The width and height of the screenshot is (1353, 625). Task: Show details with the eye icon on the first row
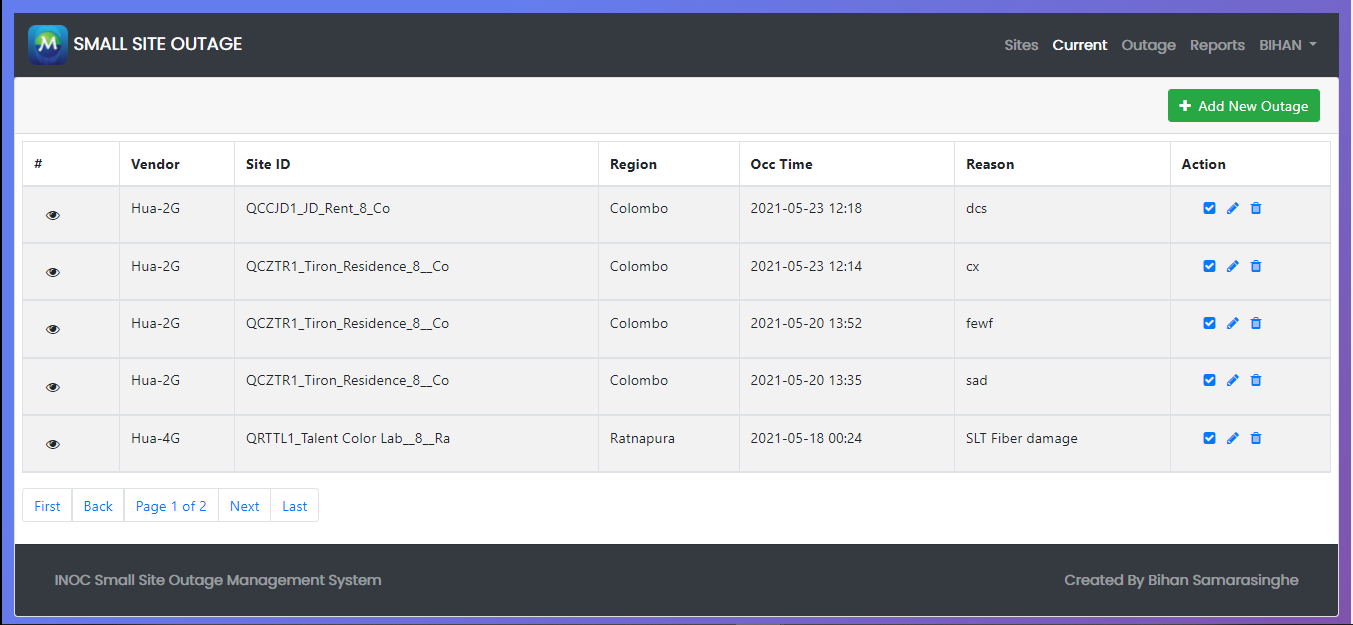(x=52, y=214)
